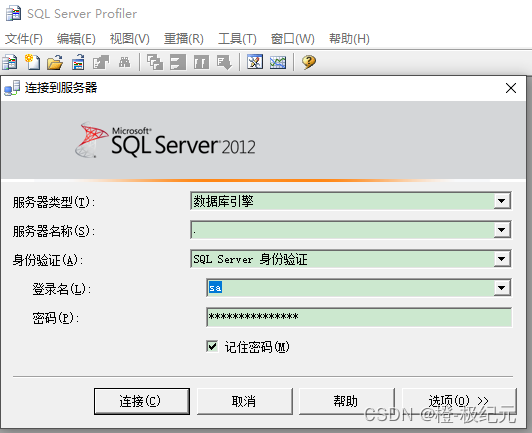Click the New Template icon with sun badge
The width and height of the screenshot is (532, 433).
coord(32,62)
